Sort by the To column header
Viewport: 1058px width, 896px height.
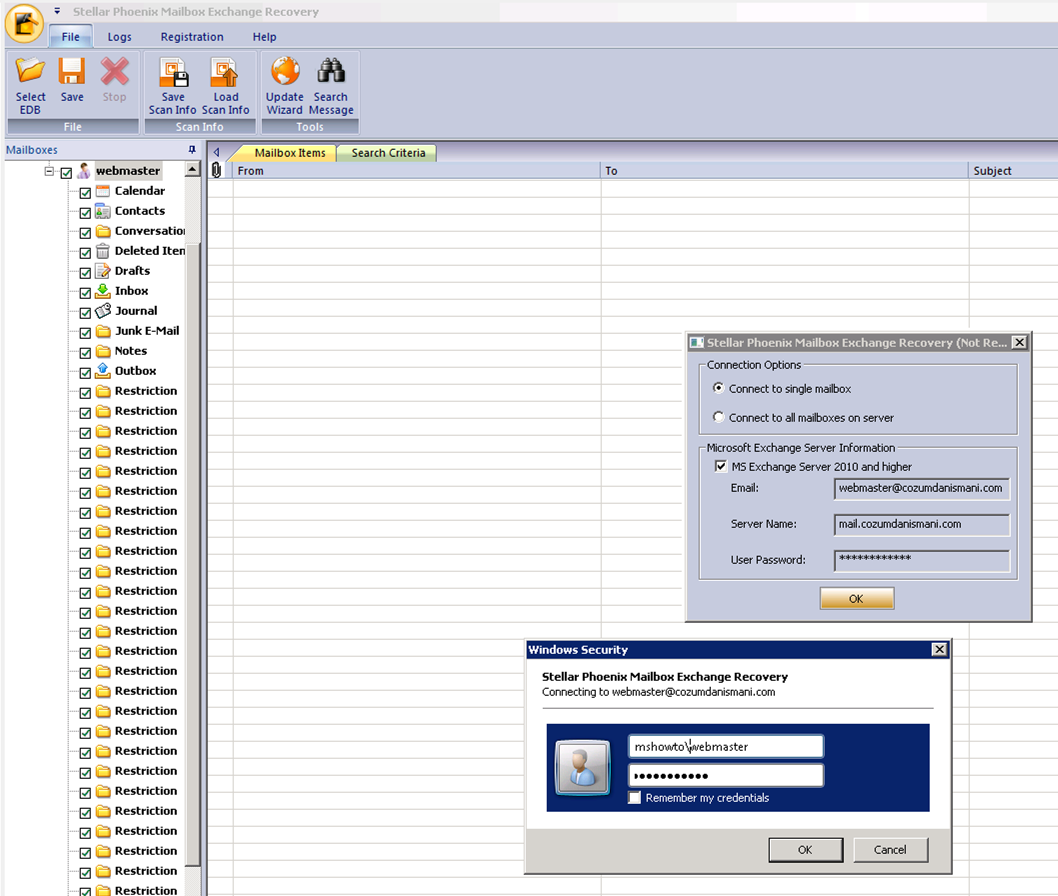coord(784,171)
